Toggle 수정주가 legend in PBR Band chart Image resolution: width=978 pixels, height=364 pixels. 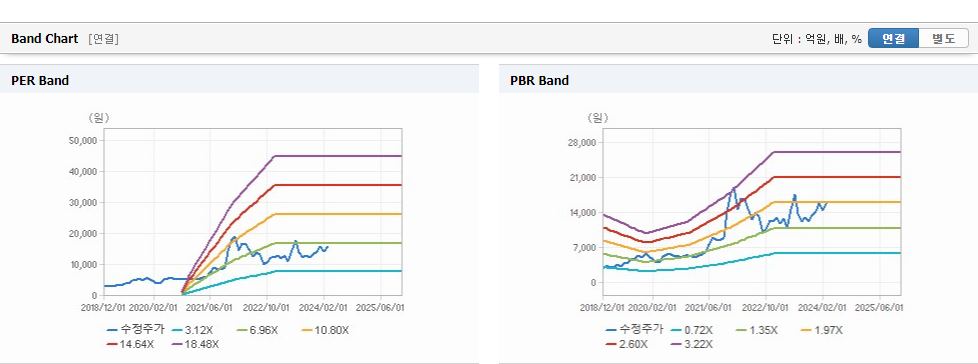tap(634, 330)
